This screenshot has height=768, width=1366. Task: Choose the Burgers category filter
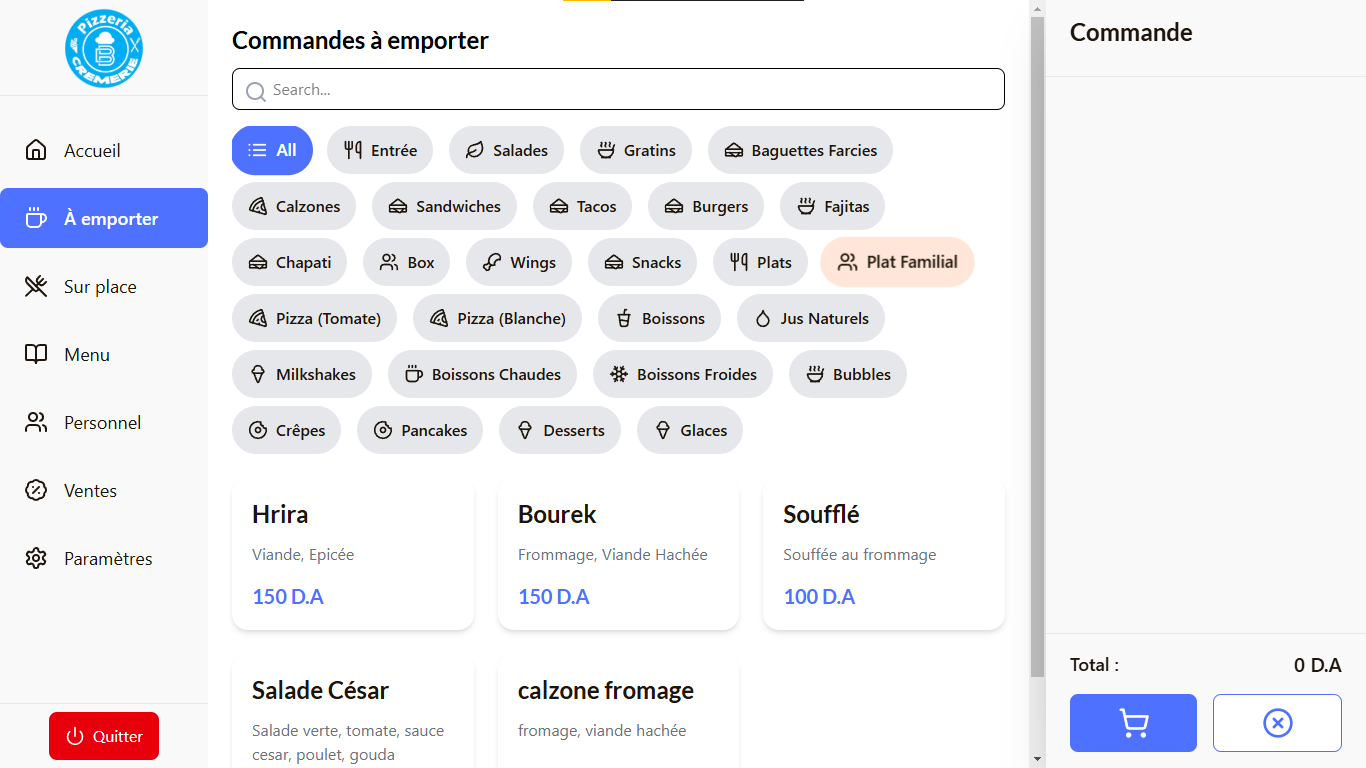coord(705,207)
